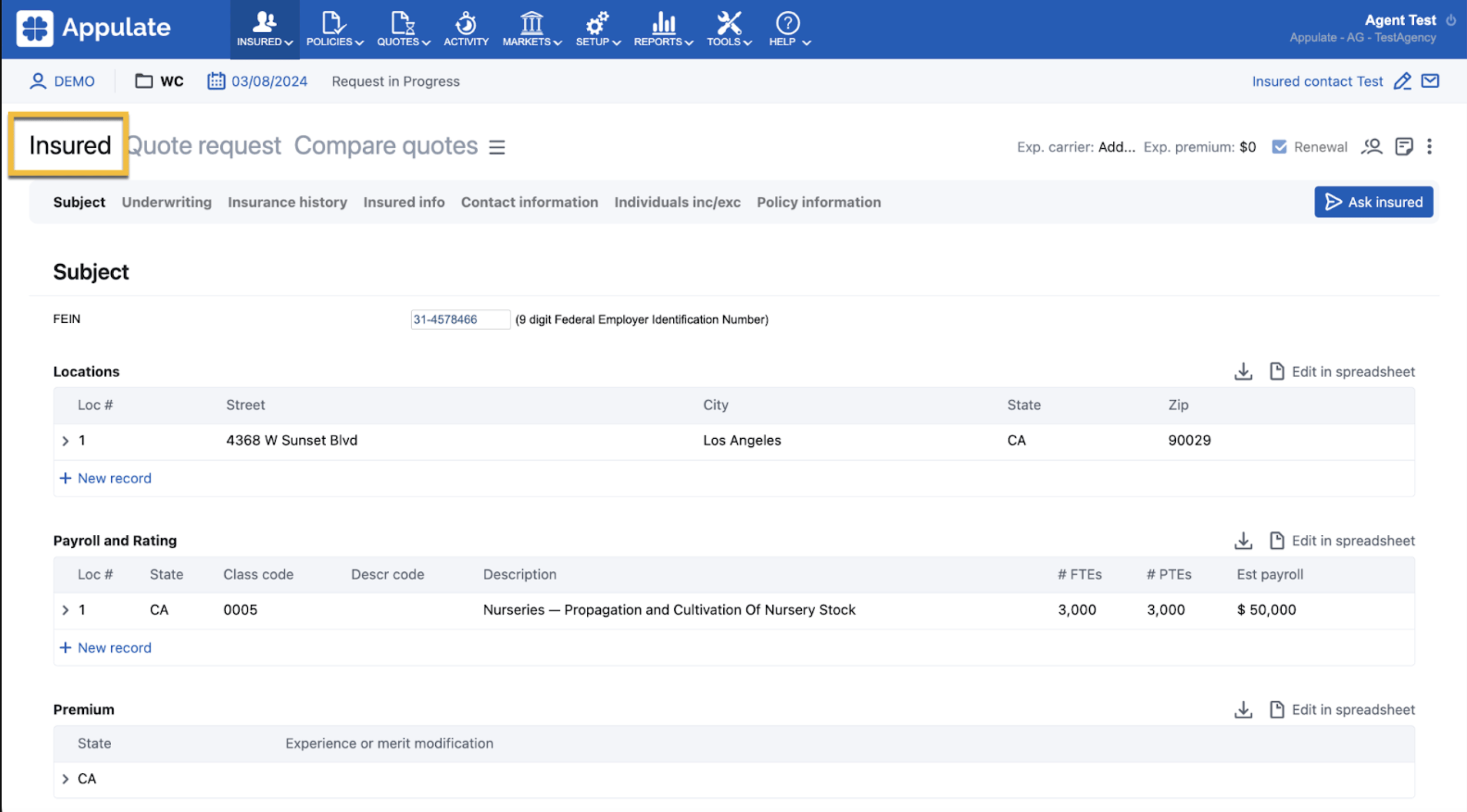
Task: Download the Locations table
Action: coord(1243,372)
